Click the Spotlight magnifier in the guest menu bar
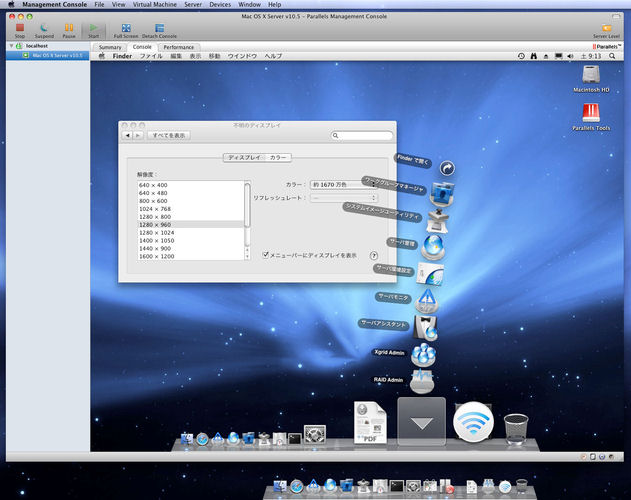Viewport: 631px width, 500px height. tap(612, 56)
